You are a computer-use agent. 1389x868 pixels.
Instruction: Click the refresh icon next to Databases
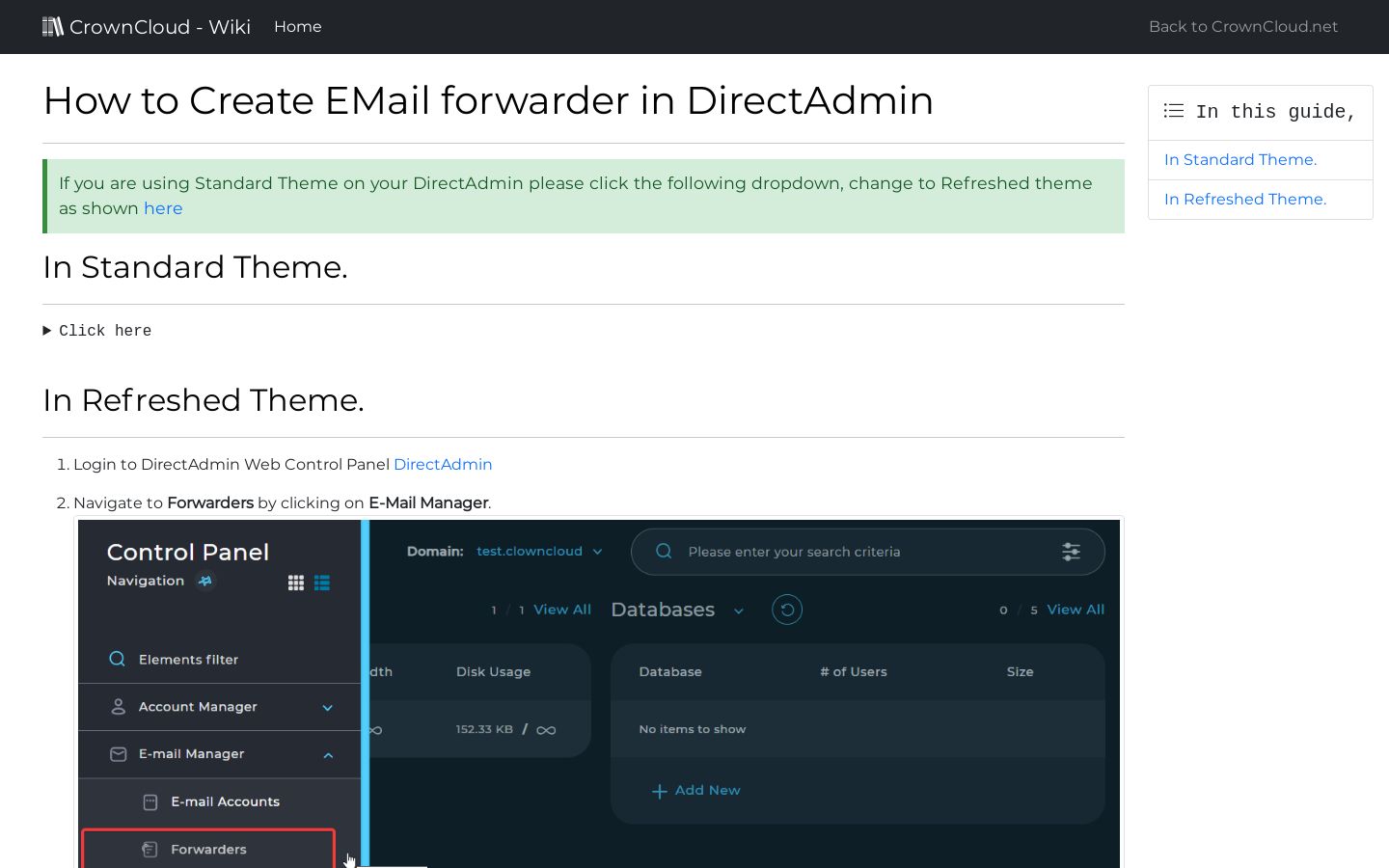point(786,609)
